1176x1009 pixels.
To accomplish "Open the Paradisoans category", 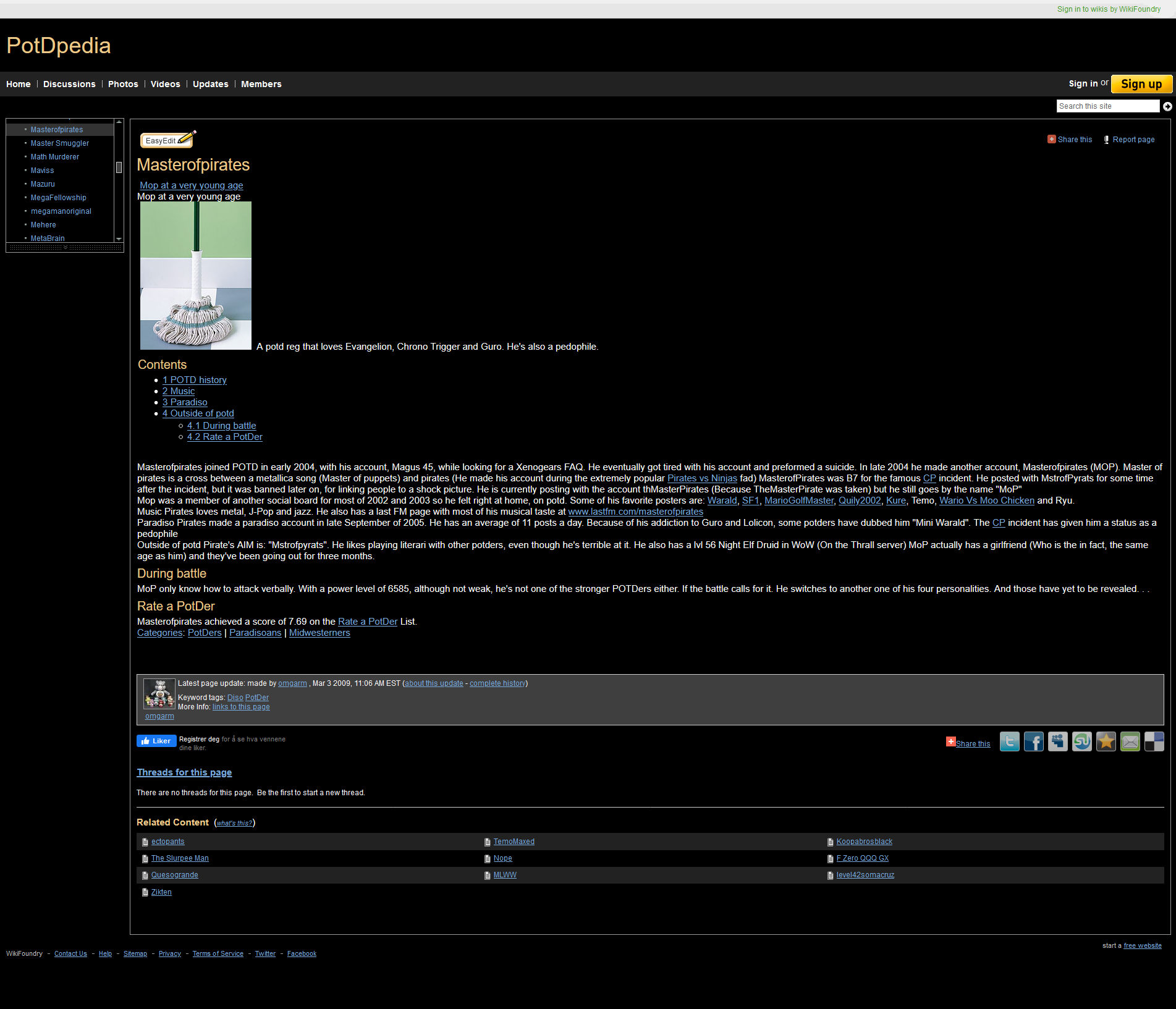I will [255, 633].
